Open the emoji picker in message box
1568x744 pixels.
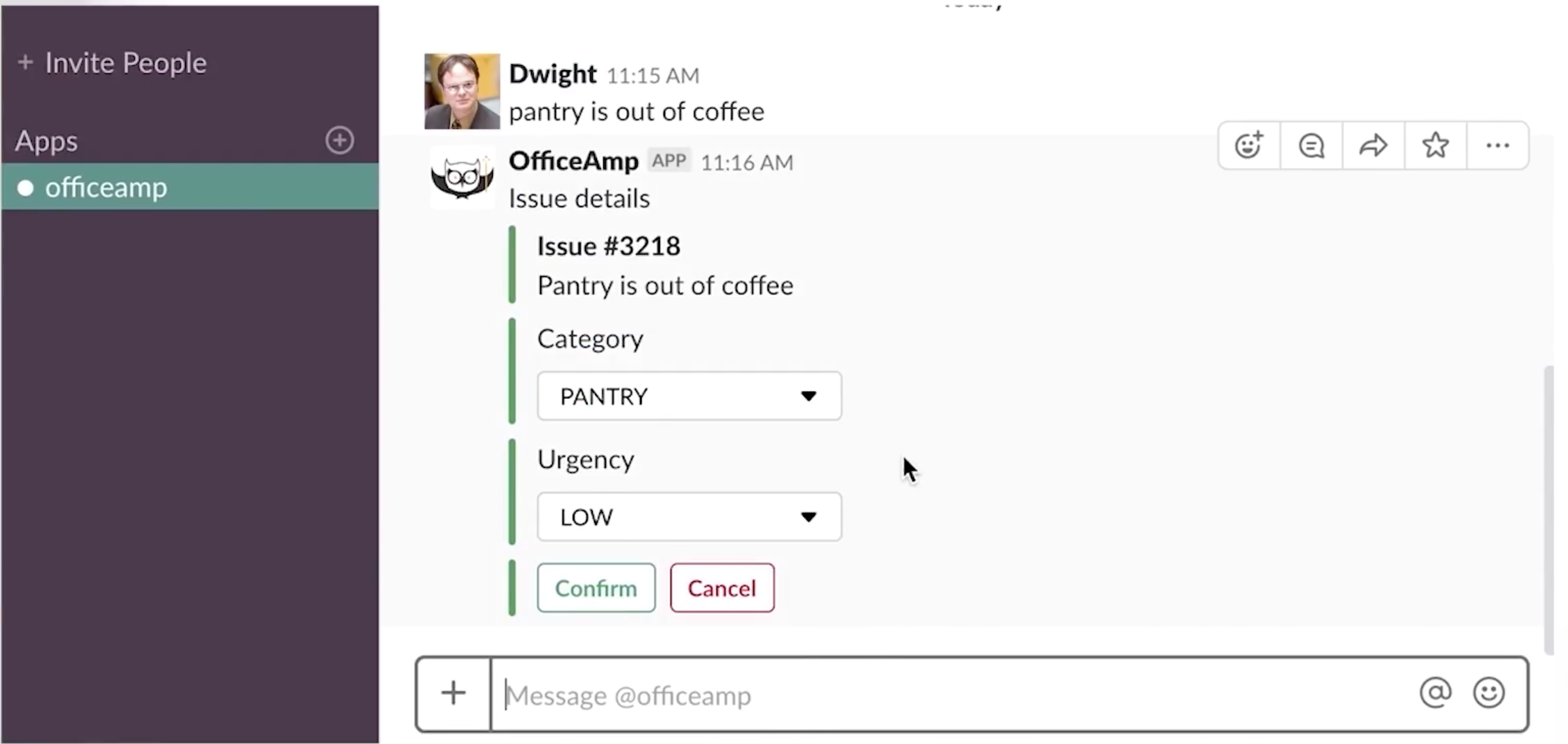(1489, 694)
